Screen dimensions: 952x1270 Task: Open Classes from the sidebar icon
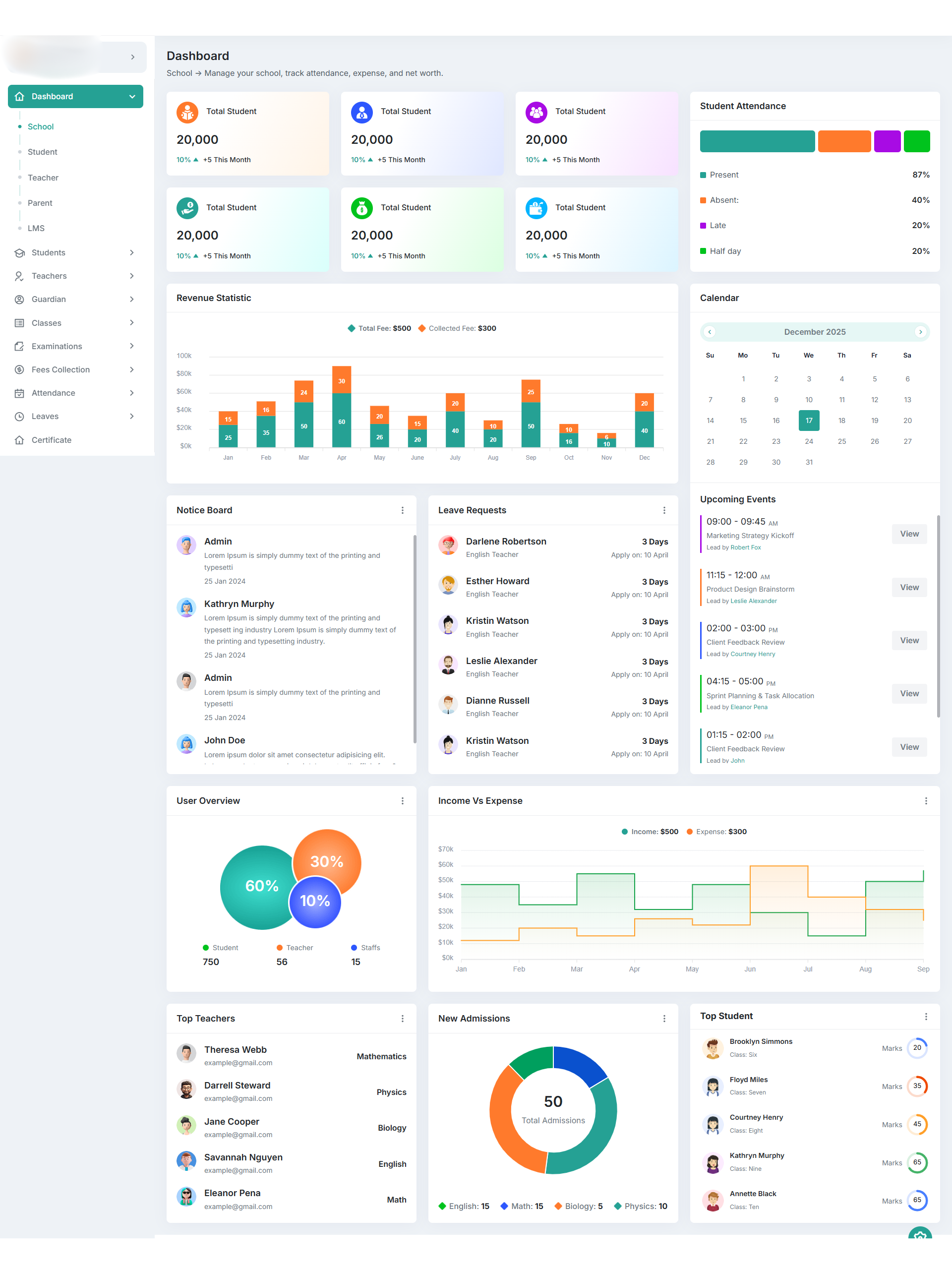pyautogui.click(x=19, y=323)
